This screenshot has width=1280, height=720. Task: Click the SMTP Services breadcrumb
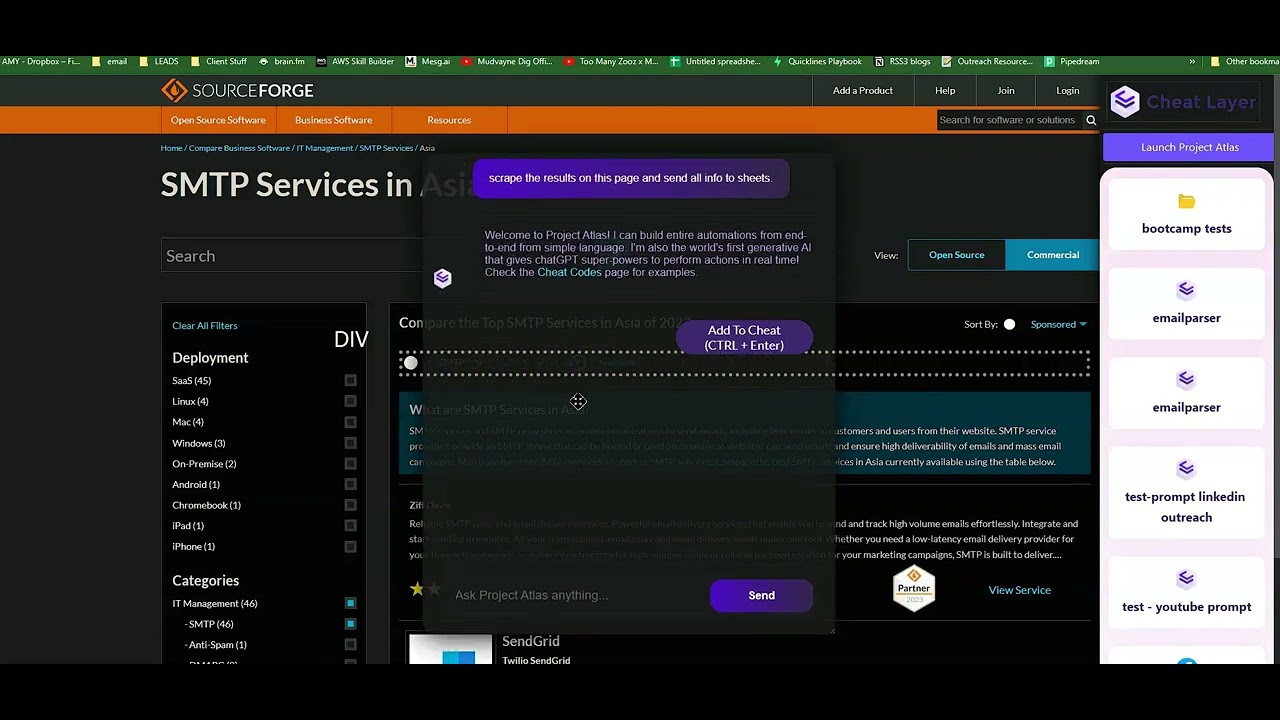tap(386, 148)
